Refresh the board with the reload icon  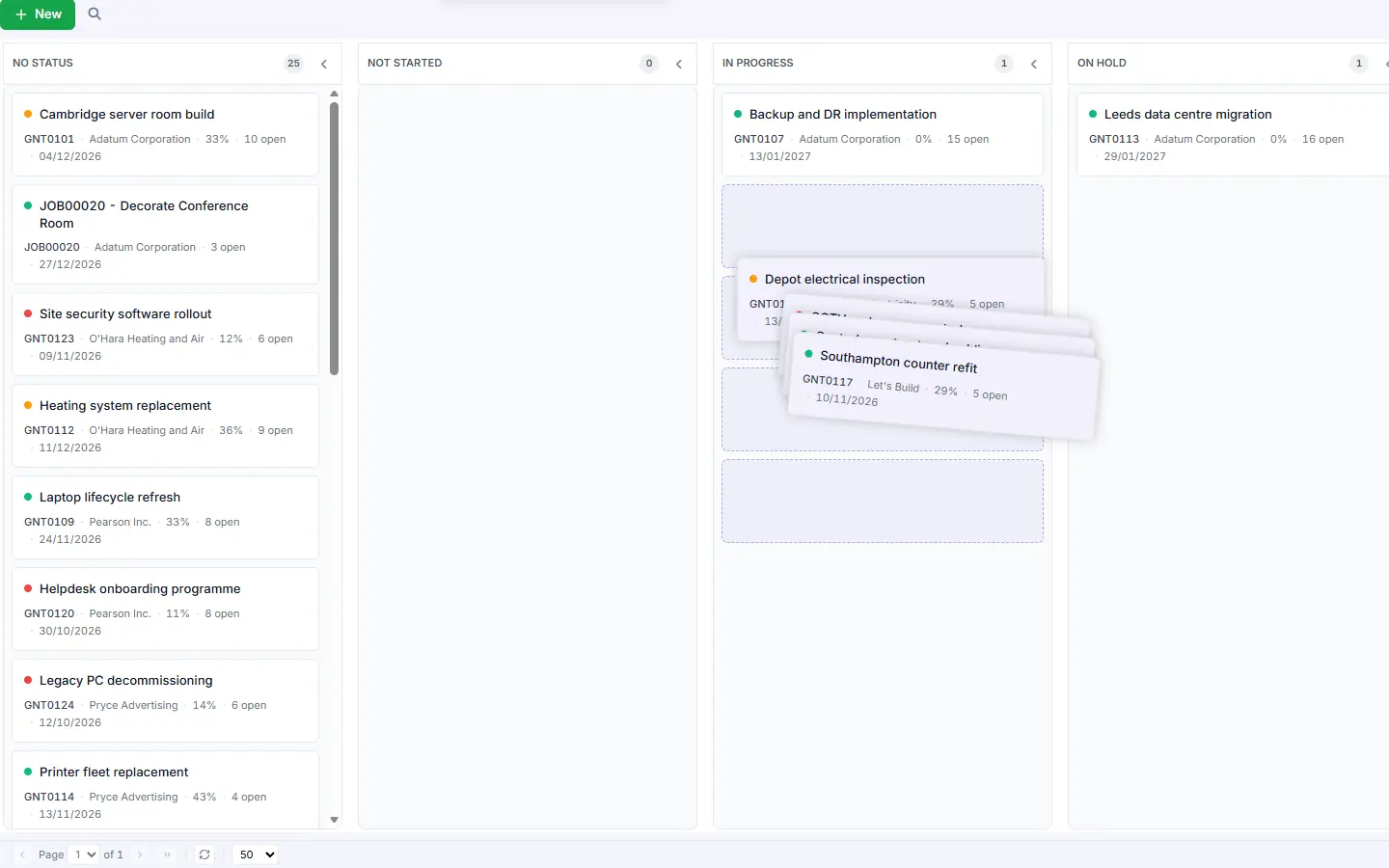(x=204, y=854)
